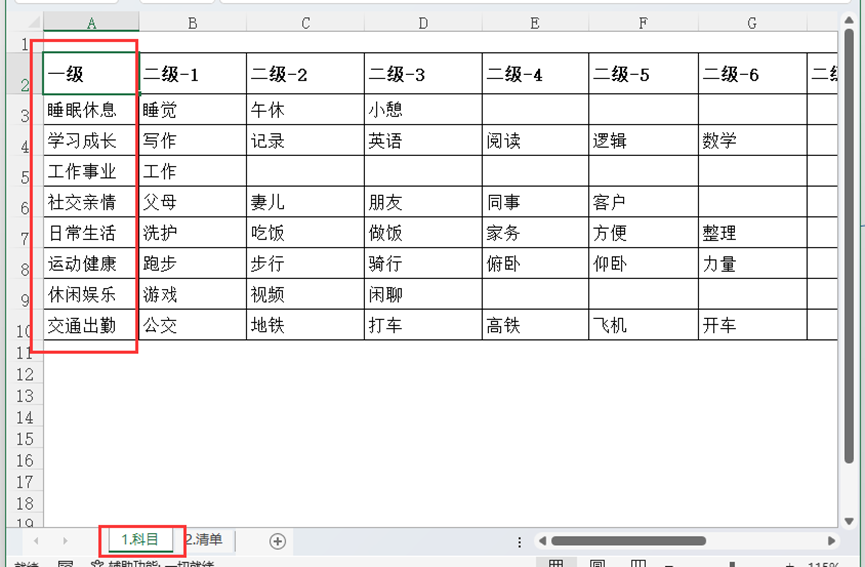Go to next sheet tab arrow
Viewport: 865px width, 567px height.
coord(65,541)
